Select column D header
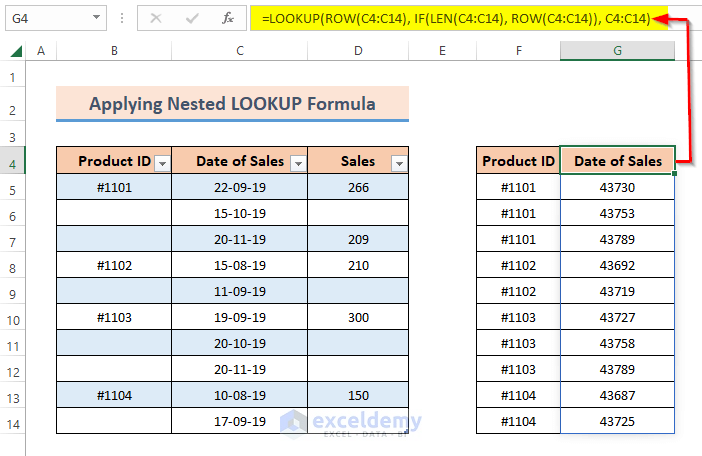 [358, 51]
